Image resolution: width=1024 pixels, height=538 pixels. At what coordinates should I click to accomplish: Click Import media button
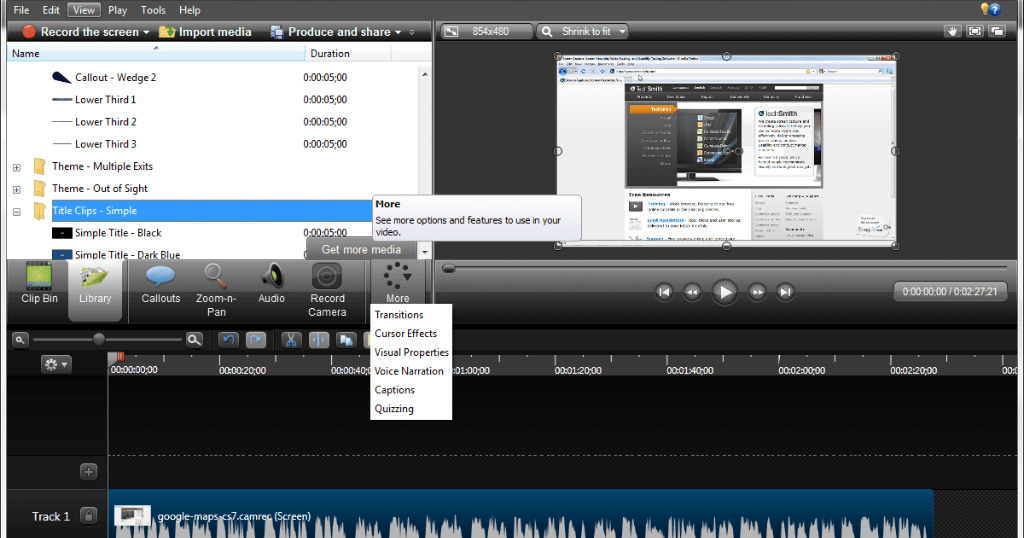(x=205, y=32)
